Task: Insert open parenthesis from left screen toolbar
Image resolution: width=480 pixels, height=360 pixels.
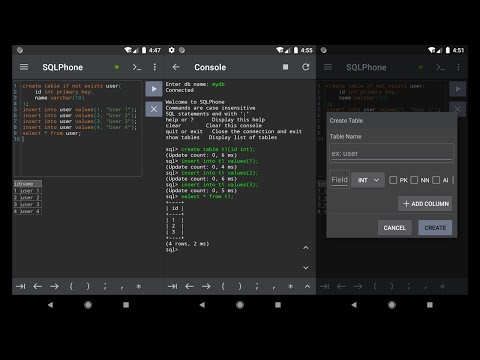Action: (71, 286)
